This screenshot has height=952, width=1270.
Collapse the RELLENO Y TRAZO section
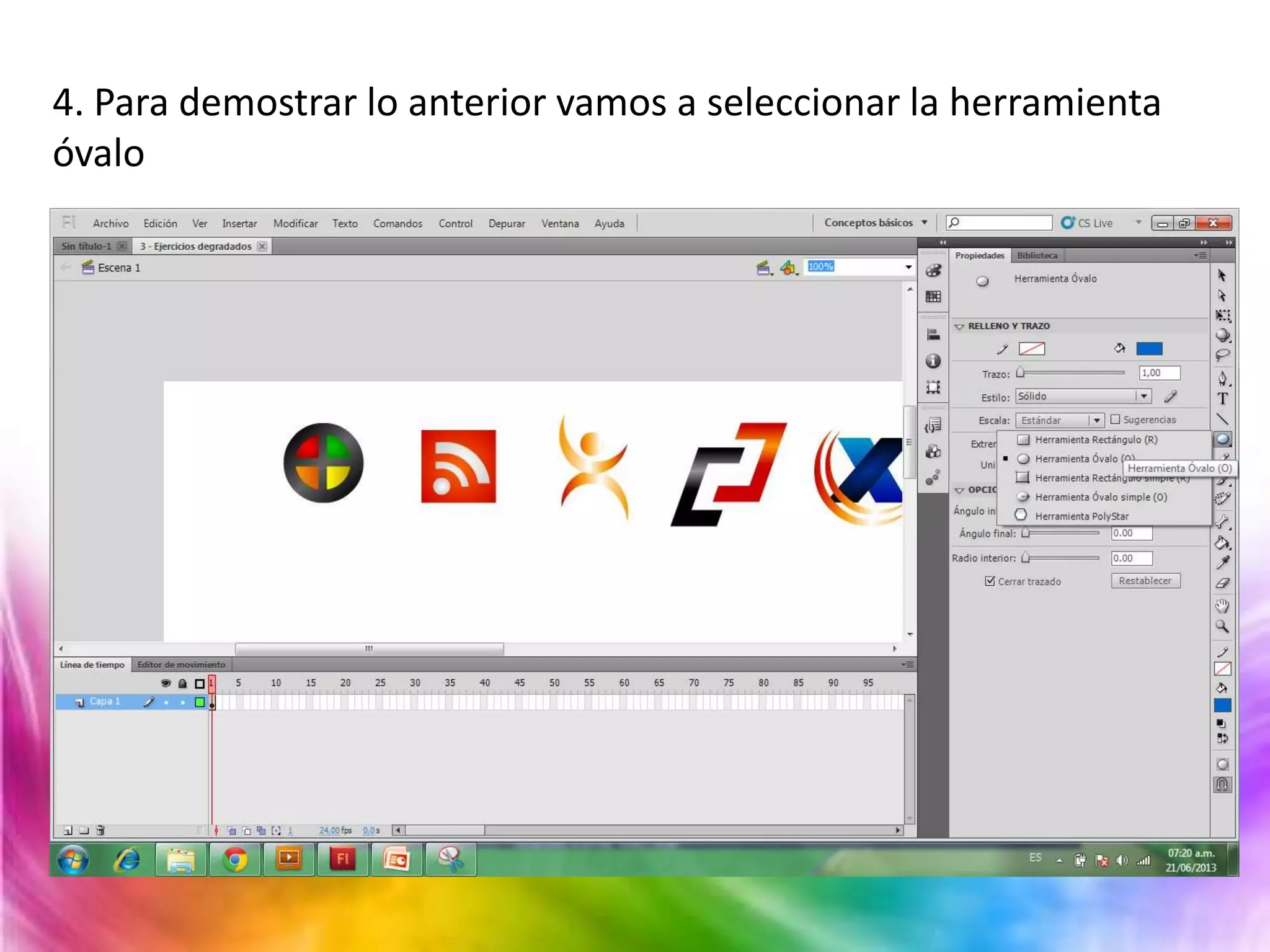tap(959, 326)
